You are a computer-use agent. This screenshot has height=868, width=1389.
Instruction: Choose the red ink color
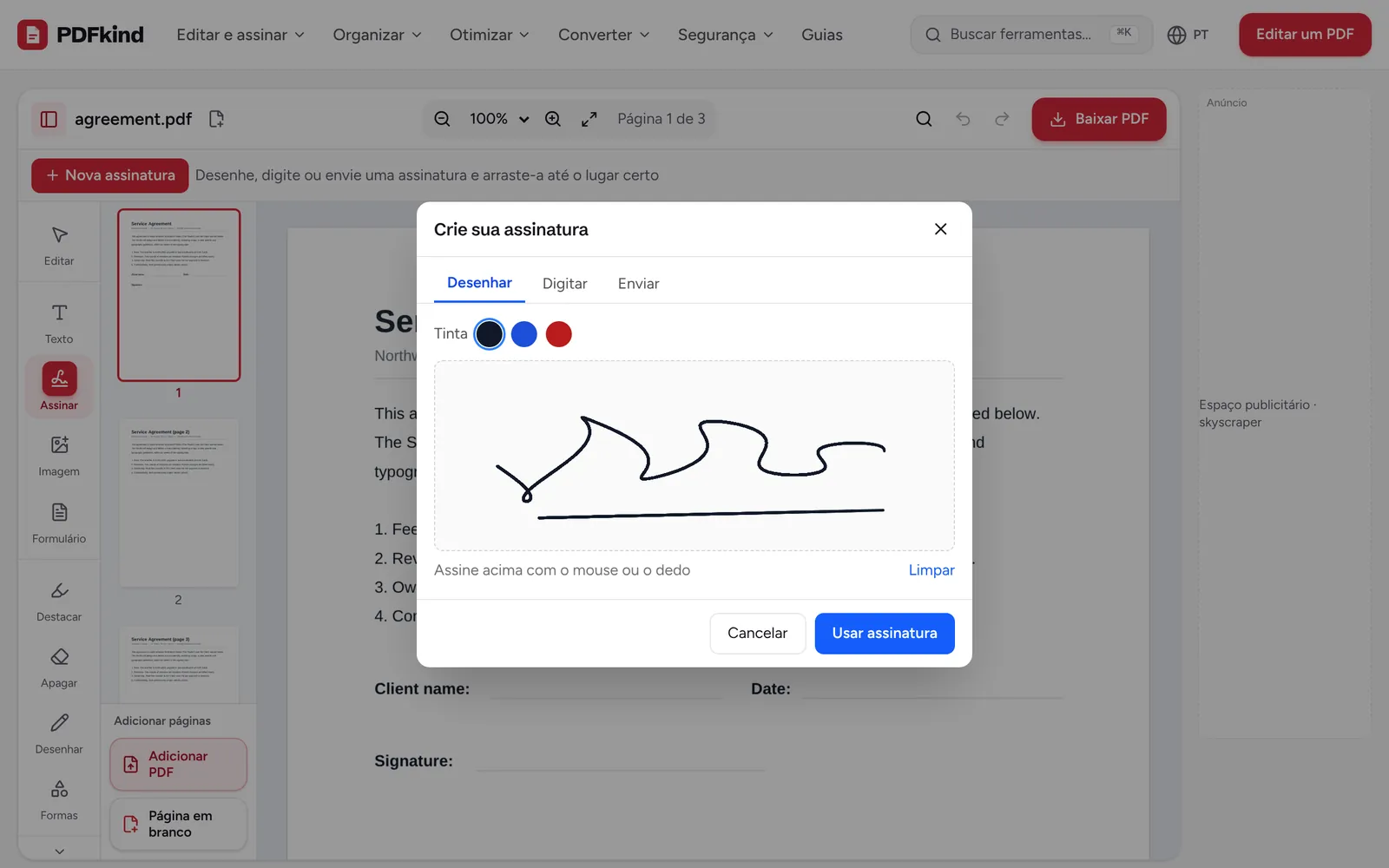pyautogui.click(x=559, y=334)
